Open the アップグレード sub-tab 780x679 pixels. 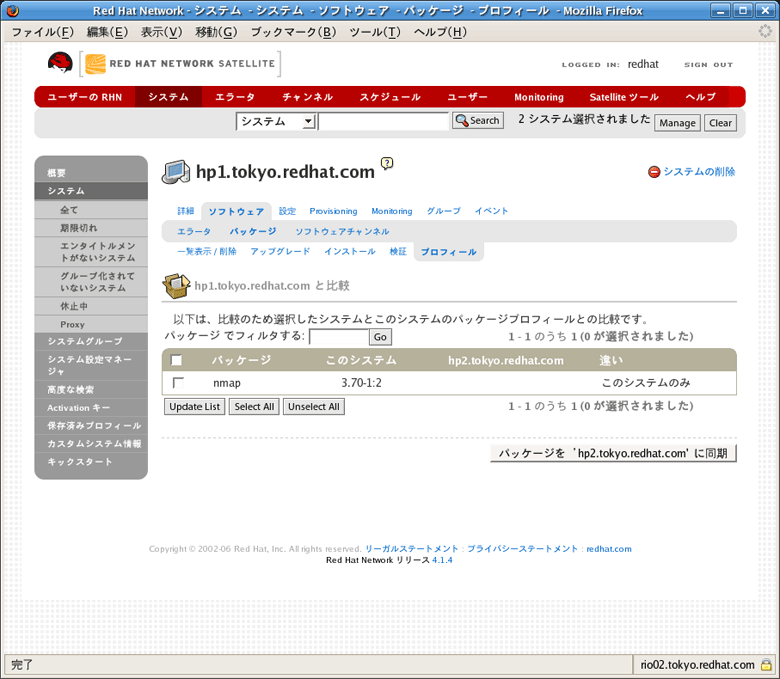(x=280, y=251)
